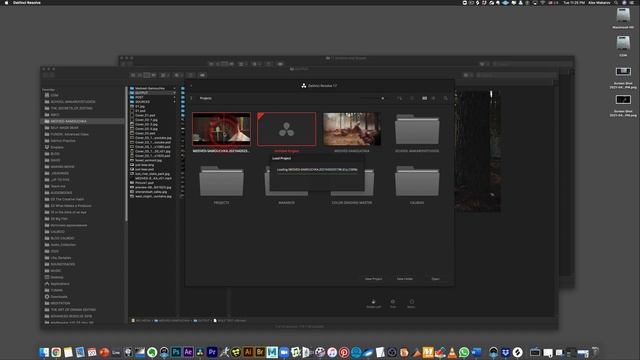Open the Apple menu
640x360 pixels.
[6, 2]
